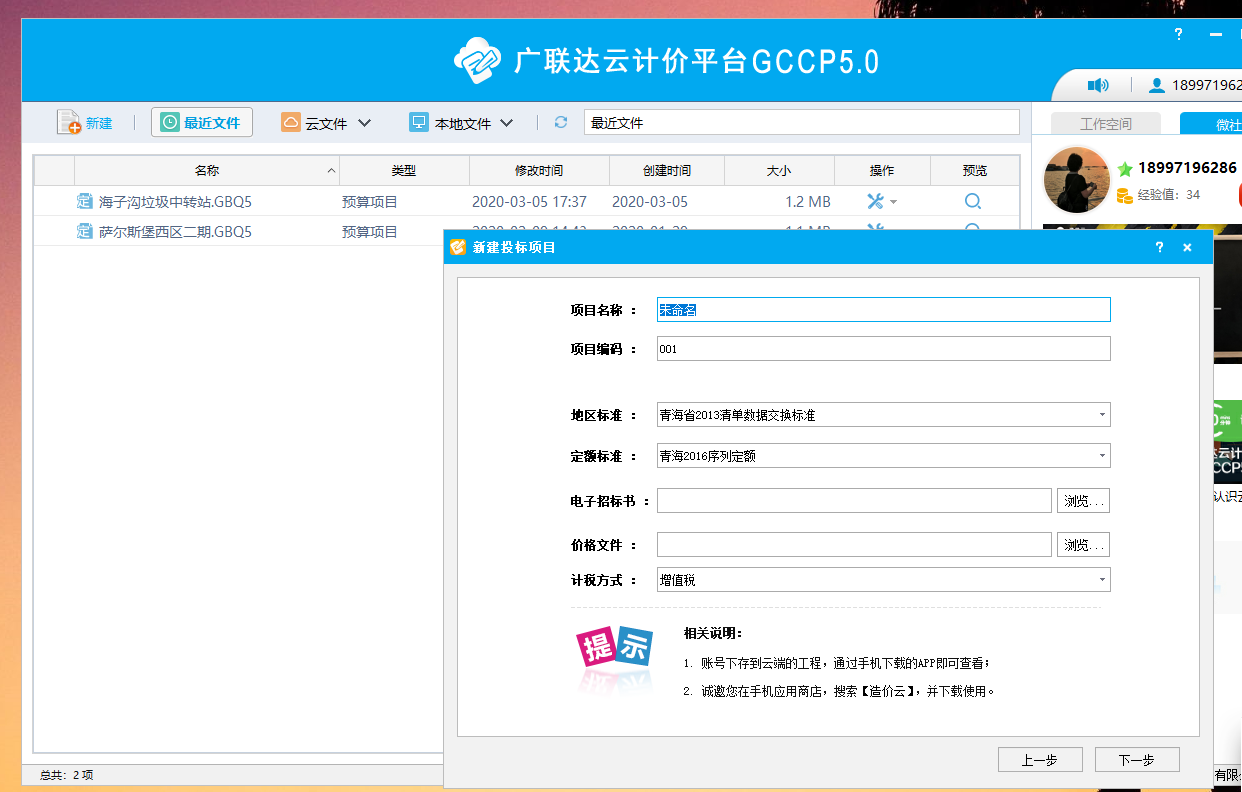Click the 上一步 button
This screenshot has height=792, width=1242.
[1040, 760]
